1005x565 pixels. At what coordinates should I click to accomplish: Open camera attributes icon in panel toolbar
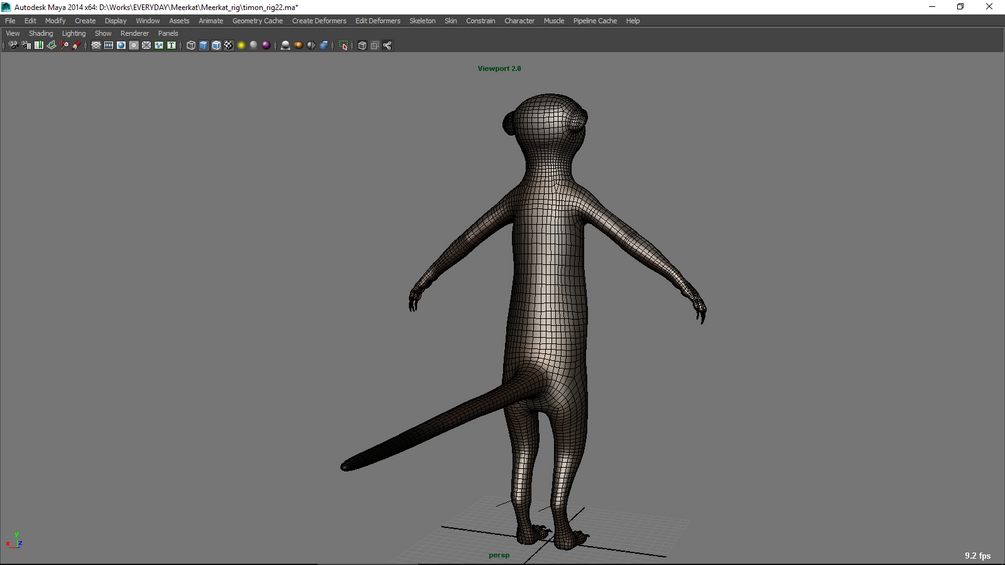click(x=26, y=45)
